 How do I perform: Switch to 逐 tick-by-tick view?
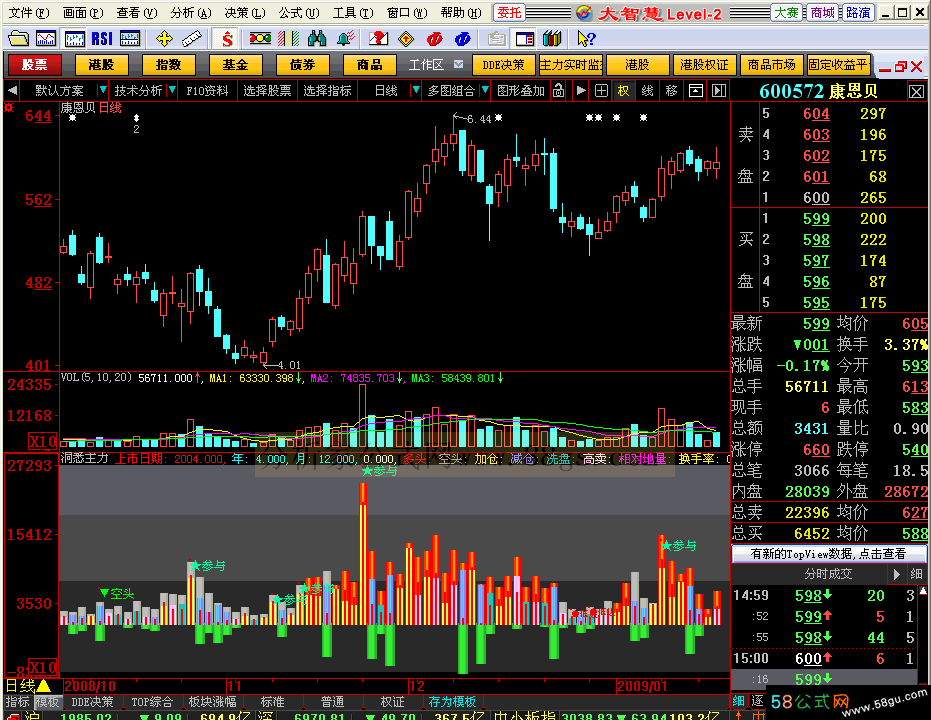pos(758,702)
